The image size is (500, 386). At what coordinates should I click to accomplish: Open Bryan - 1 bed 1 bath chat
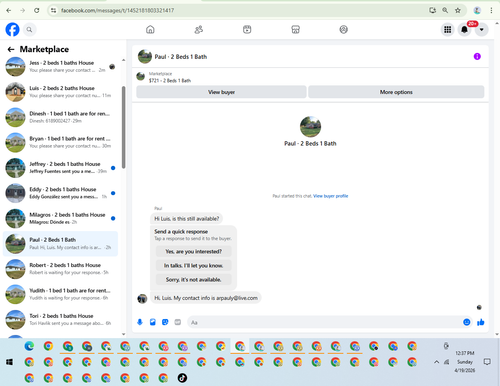[x=60, y=142]
